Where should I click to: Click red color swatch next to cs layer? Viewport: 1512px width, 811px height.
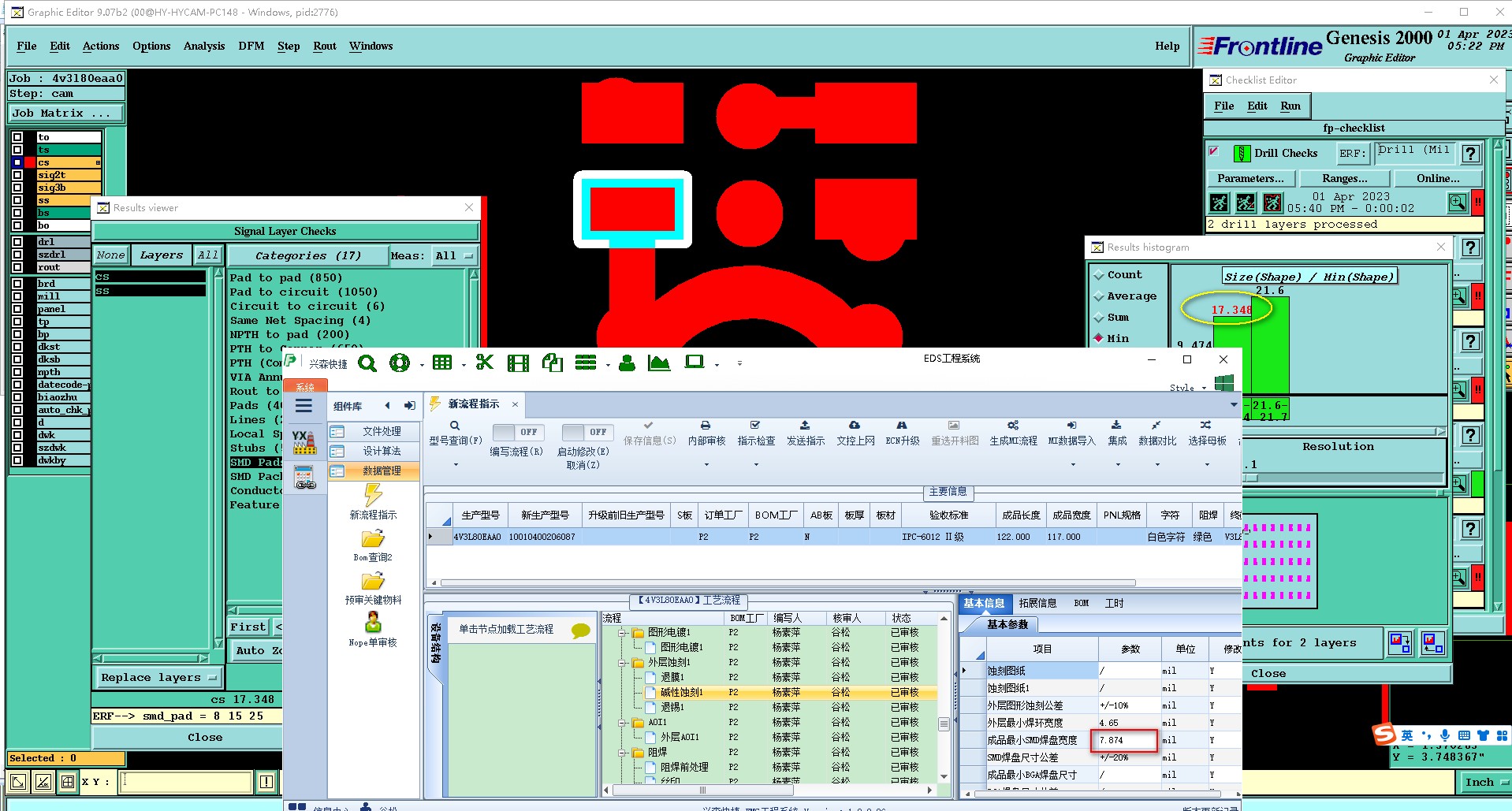click(x=30, y=162)
